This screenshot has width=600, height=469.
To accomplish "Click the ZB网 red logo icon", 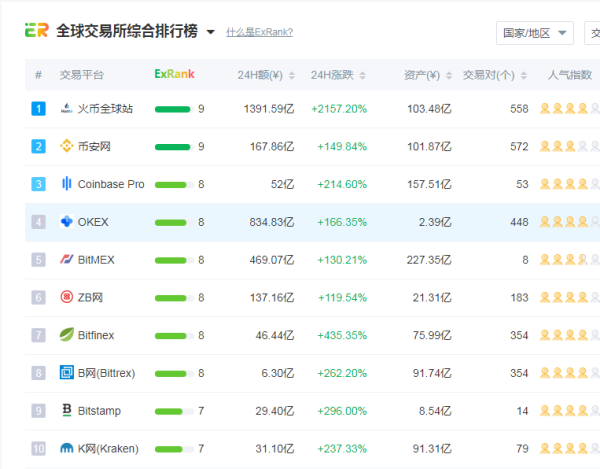I will tap(67, 297).
